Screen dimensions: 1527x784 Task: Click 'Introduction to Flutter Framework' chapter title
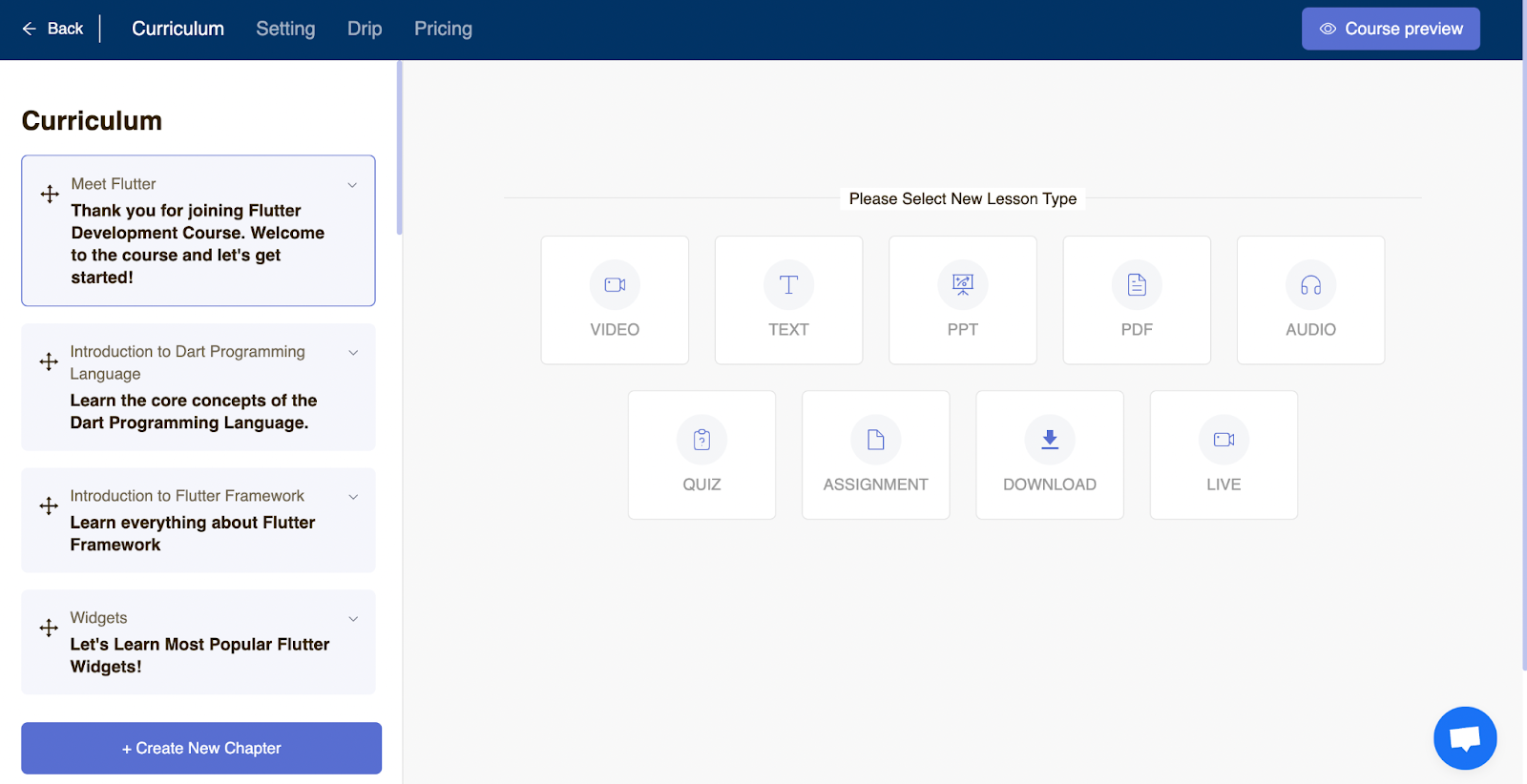point(187,496)
